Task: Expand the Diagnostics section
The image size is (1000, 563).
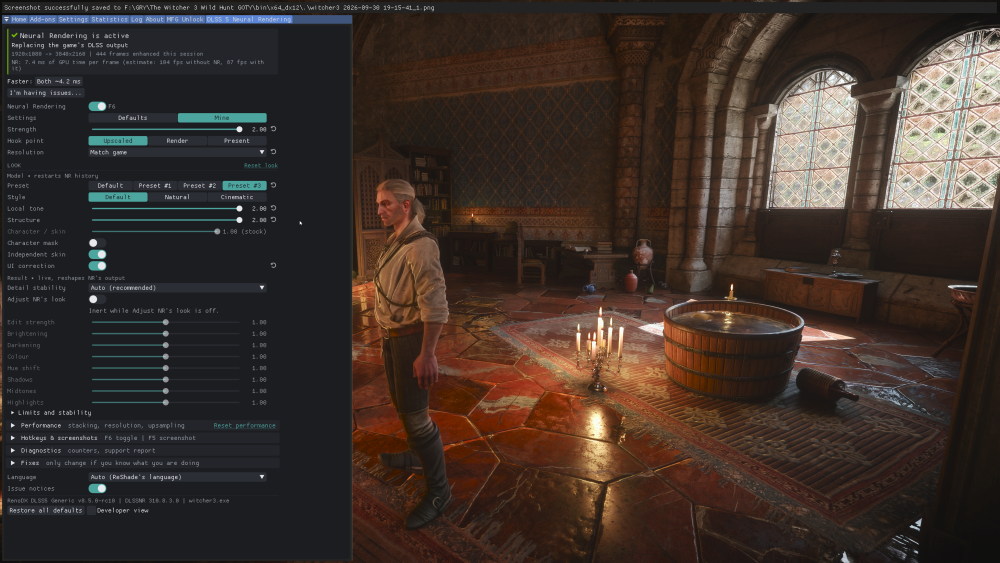Action: [143, 450]
